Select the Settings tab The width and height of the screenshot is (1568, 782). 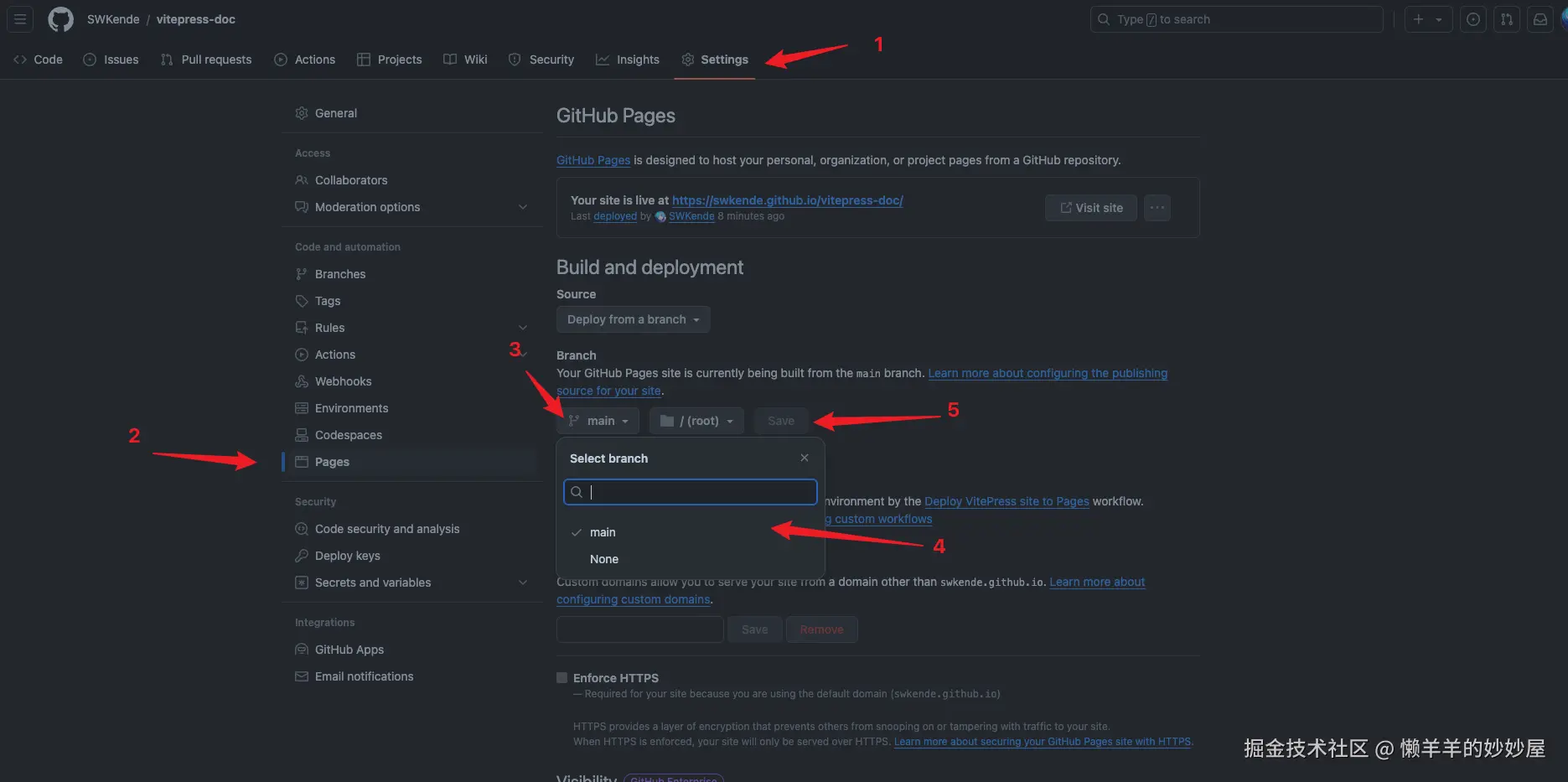(715, 60)
